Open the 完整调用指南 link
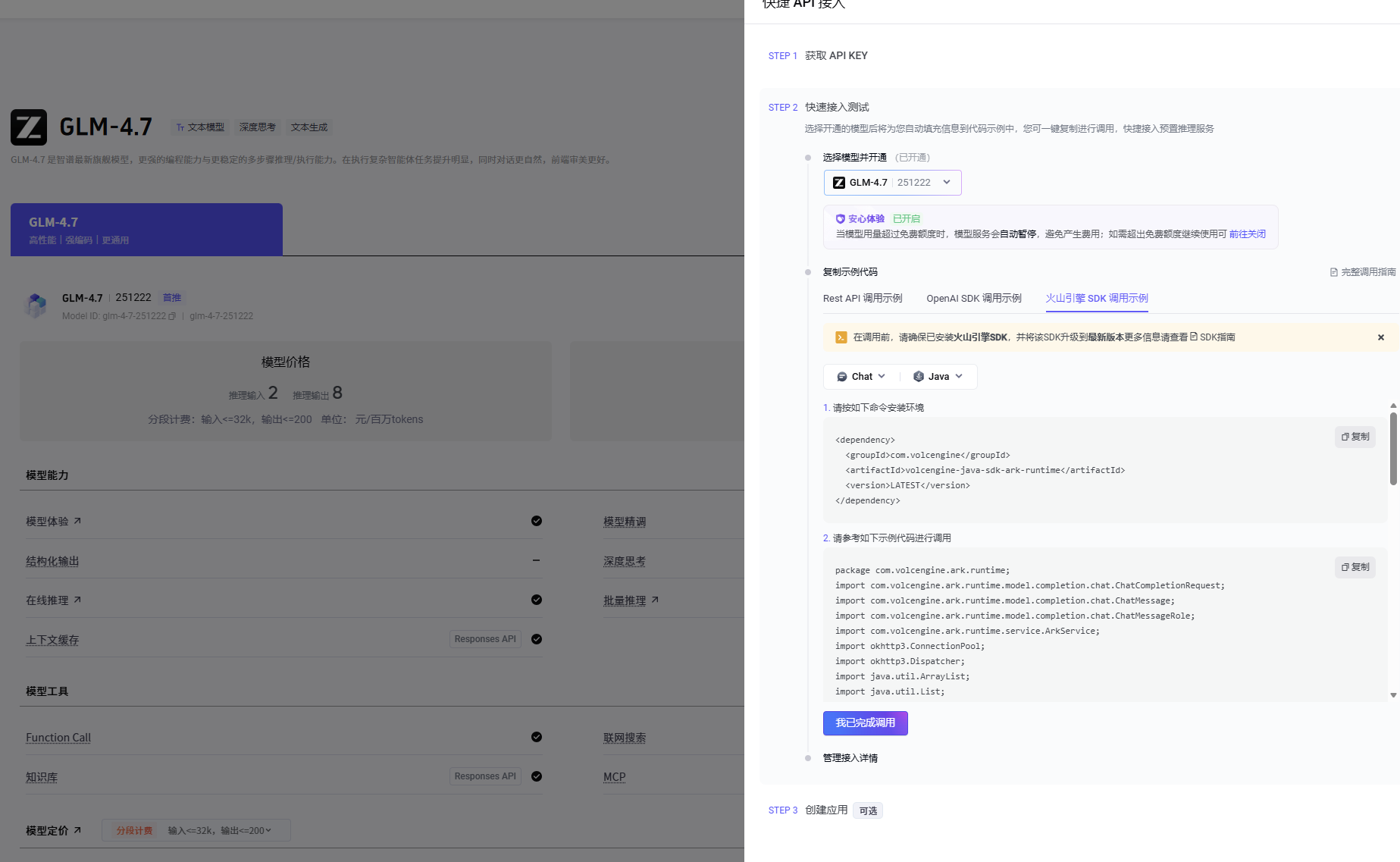The image size is (1400, 862). click(x=1363, y=272)
